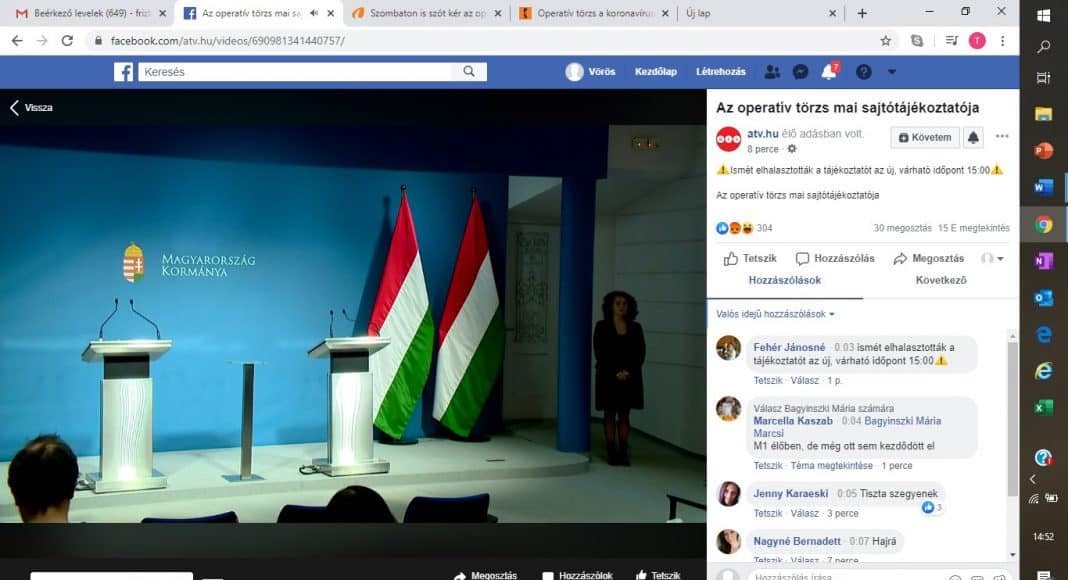The width and height of the screenshot is (1068, 580).
Task: Click Megosztás in the post action bar
Action: click(x=928, y=259)
